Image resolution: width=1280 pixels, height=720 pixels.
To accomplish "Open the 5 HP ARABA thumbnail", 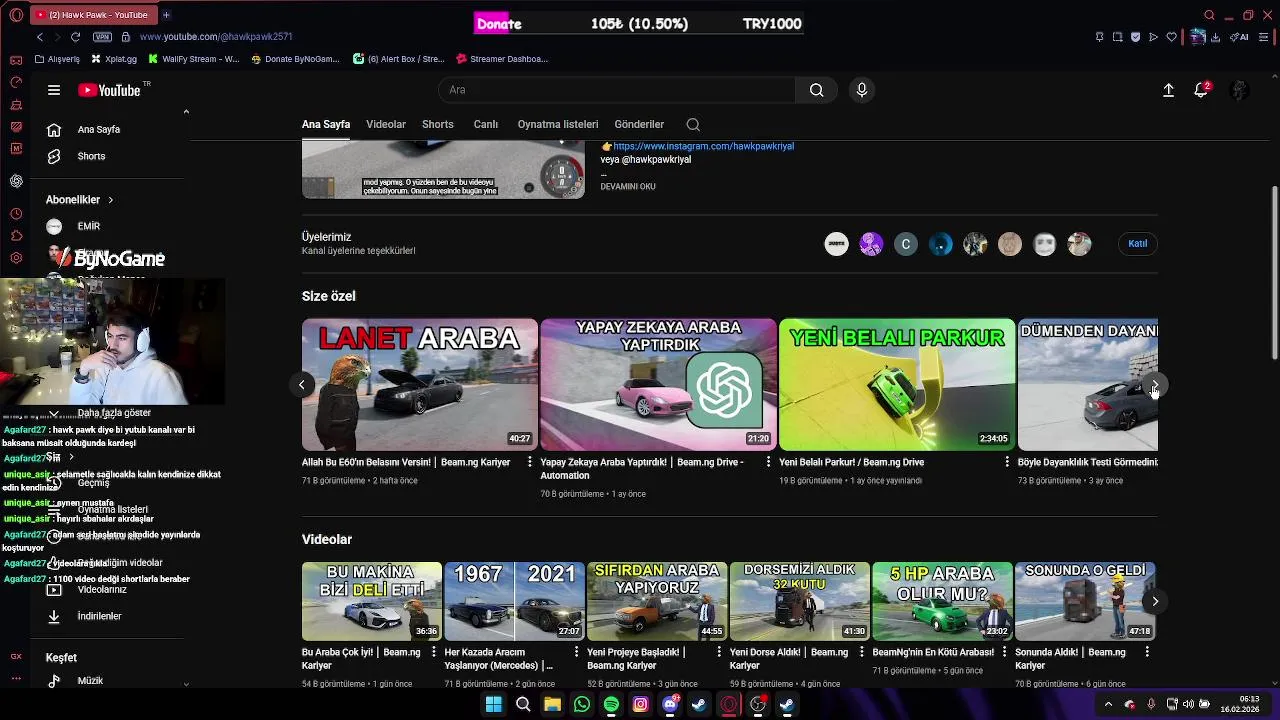I will point(942,601).
